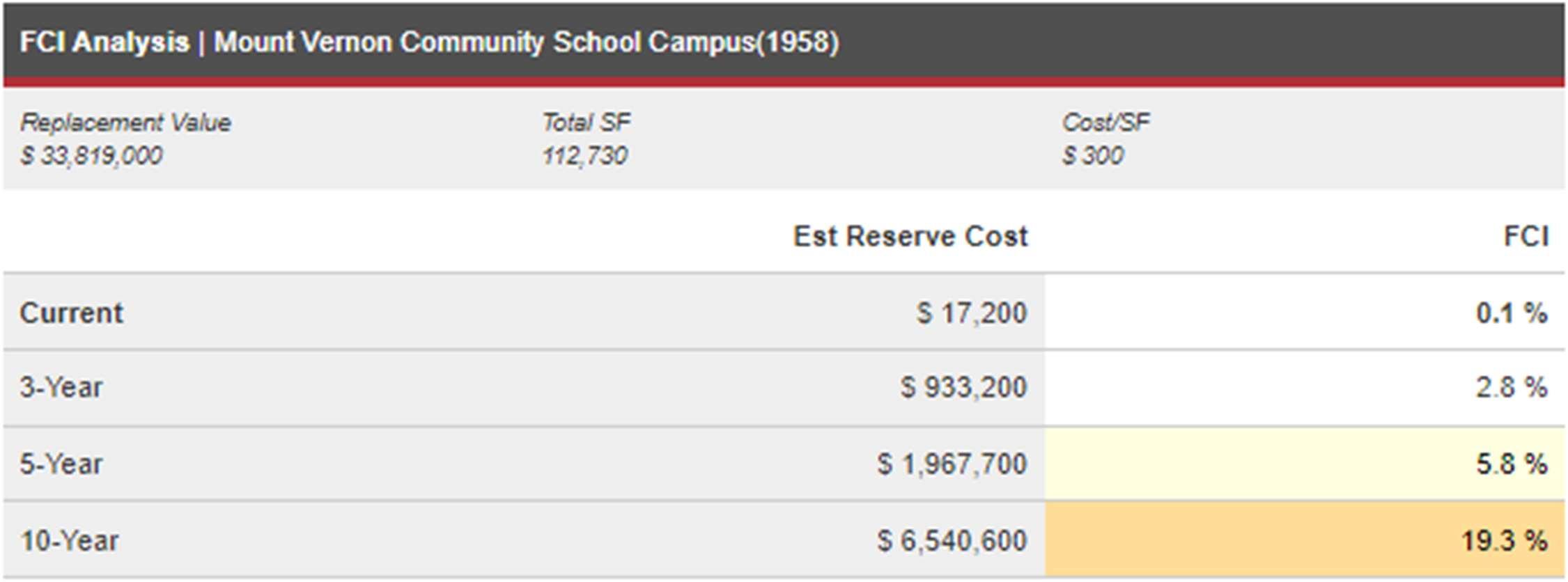This screenshot has width=1568, height=582.
Task: Click the FCI column header
Action: [x=1526, y=237]
